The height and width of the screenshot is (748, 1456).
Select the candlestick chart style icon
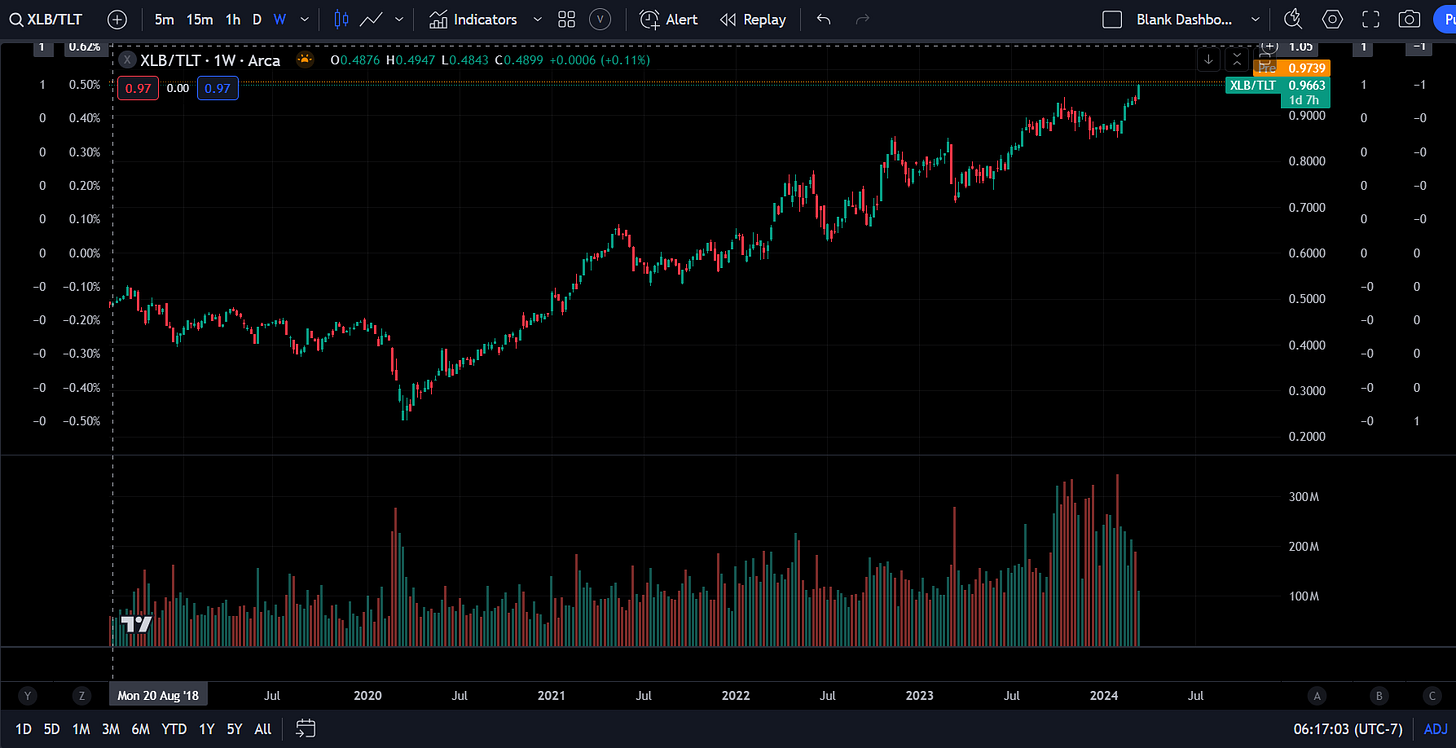341,19
